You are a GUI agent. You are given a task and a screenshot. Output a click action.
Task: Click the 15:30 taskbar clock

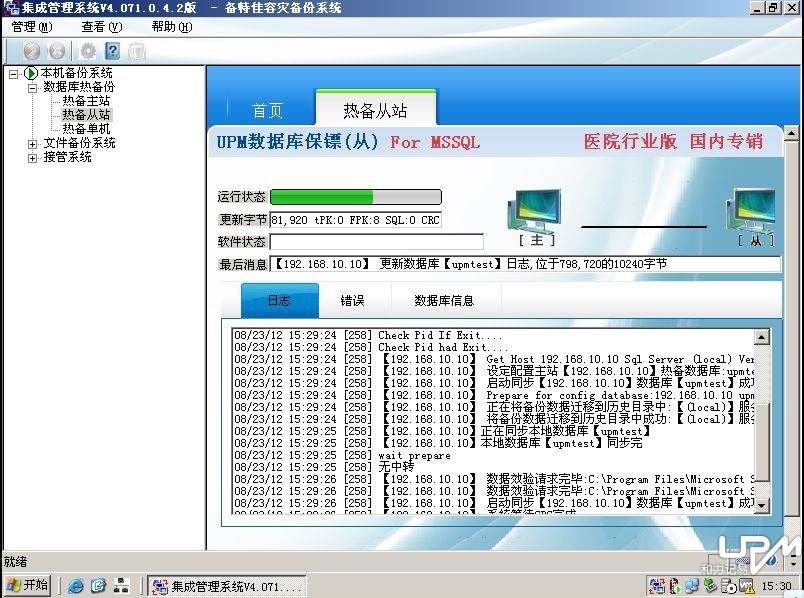pyautogui.click(x=776, y=586)
